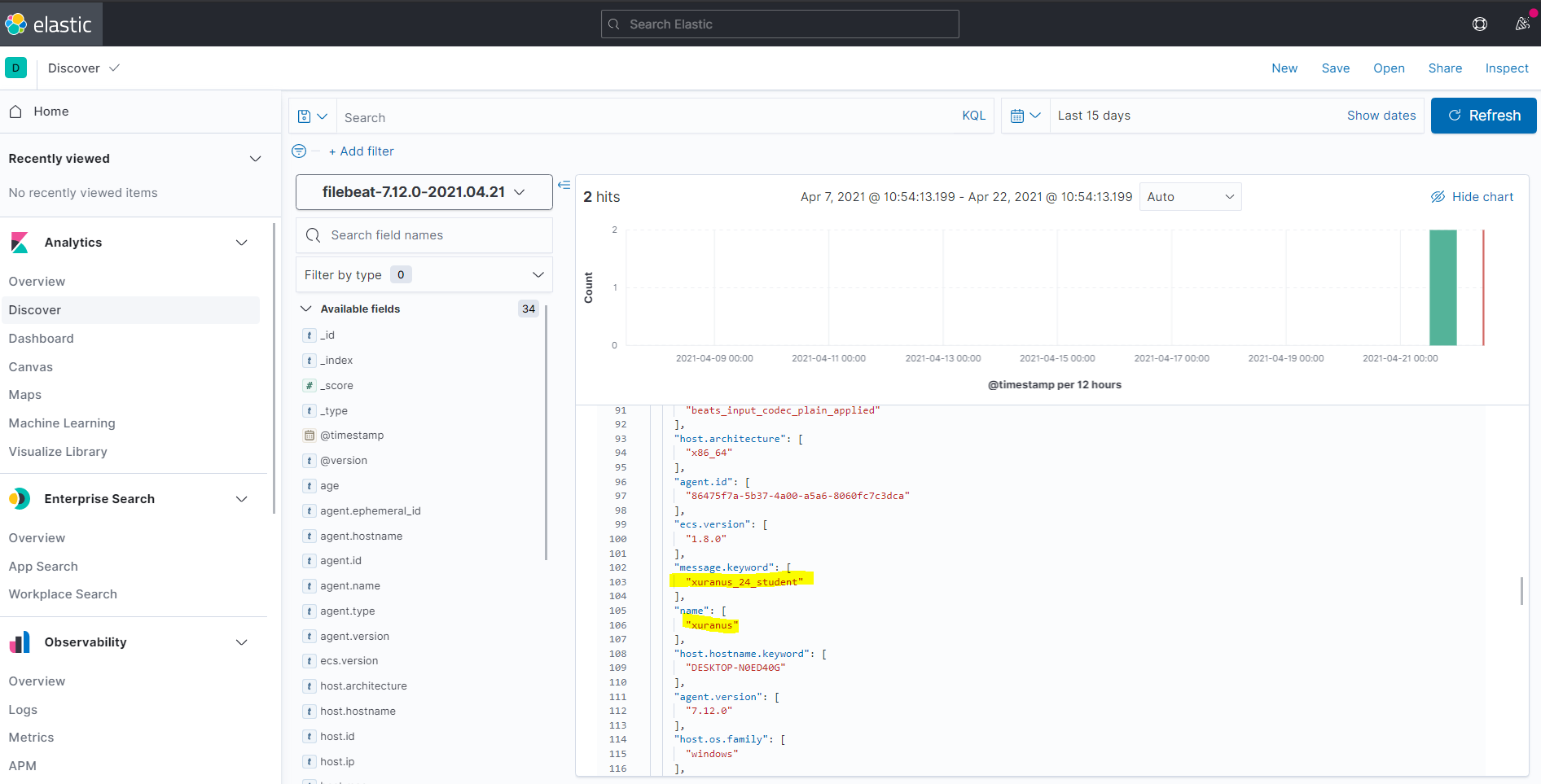Click the Home icon in sidebar
This screenshot has height=784, width=1541.
(x=15, y=112)
